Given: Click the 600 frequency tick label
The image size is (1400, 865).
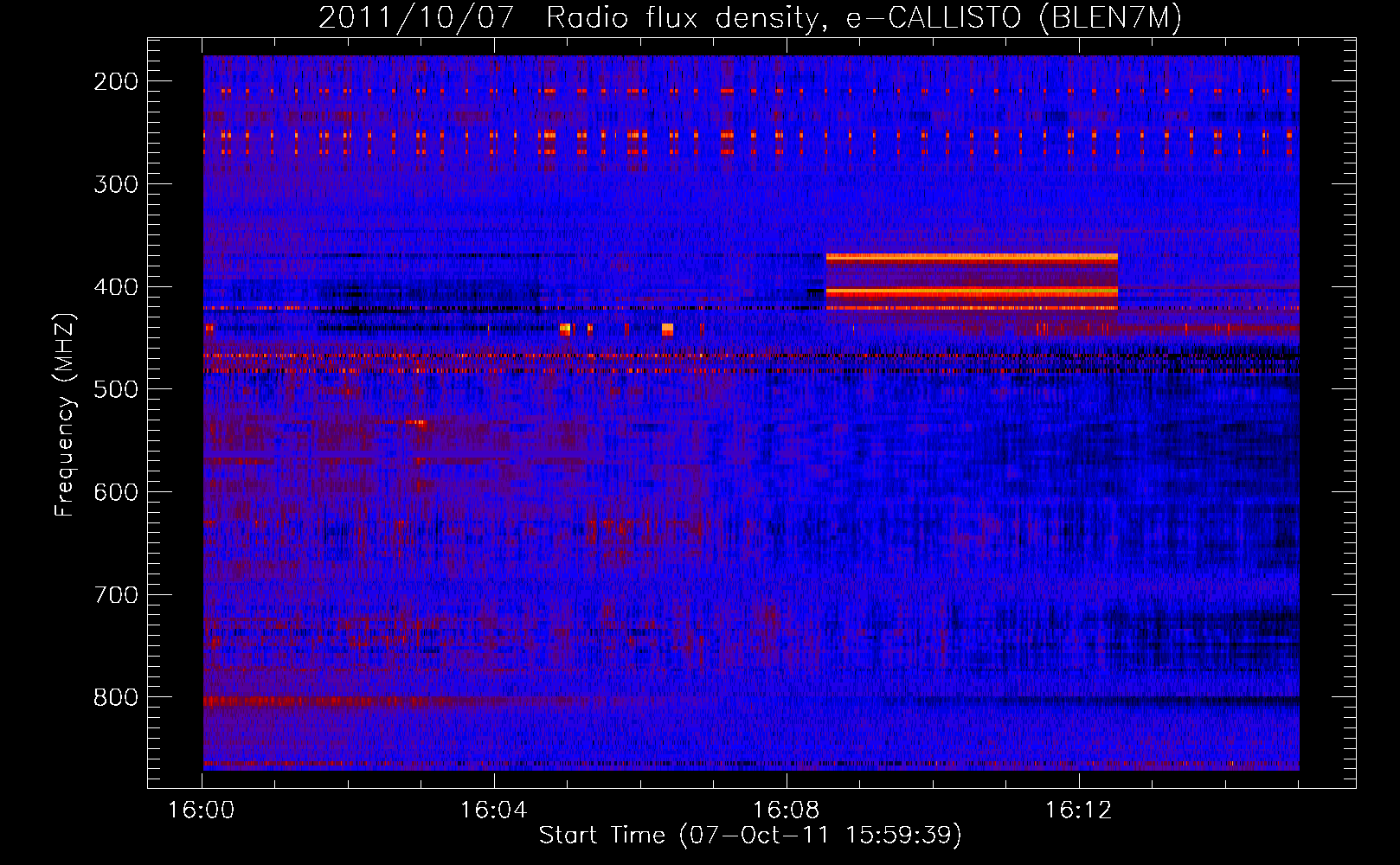Looking at the screenshot, I should click(116, 492).
